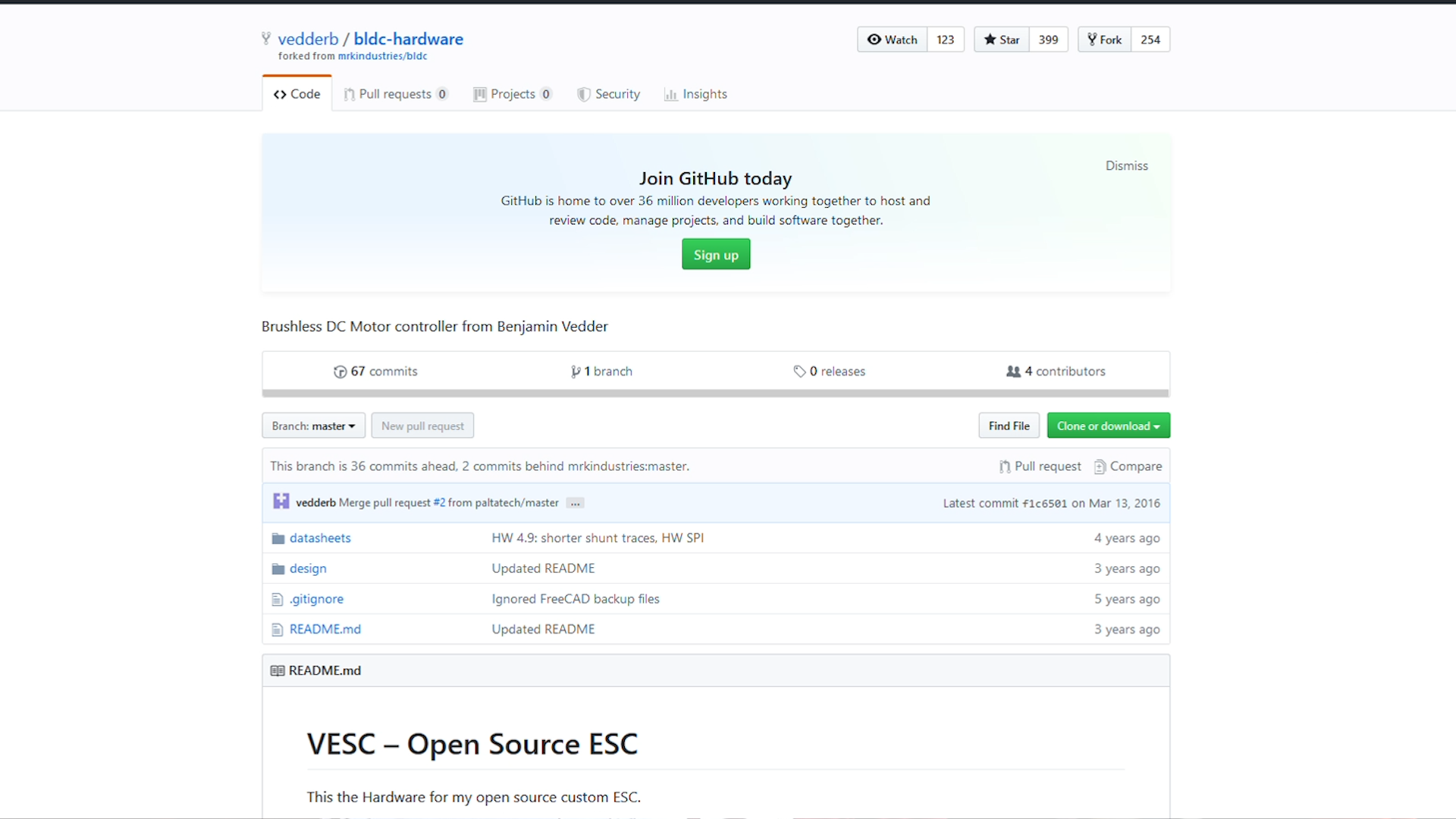1456x819 pixels.
Task: Click the .gitignore file icon
Action: click(x=278, y=599)
